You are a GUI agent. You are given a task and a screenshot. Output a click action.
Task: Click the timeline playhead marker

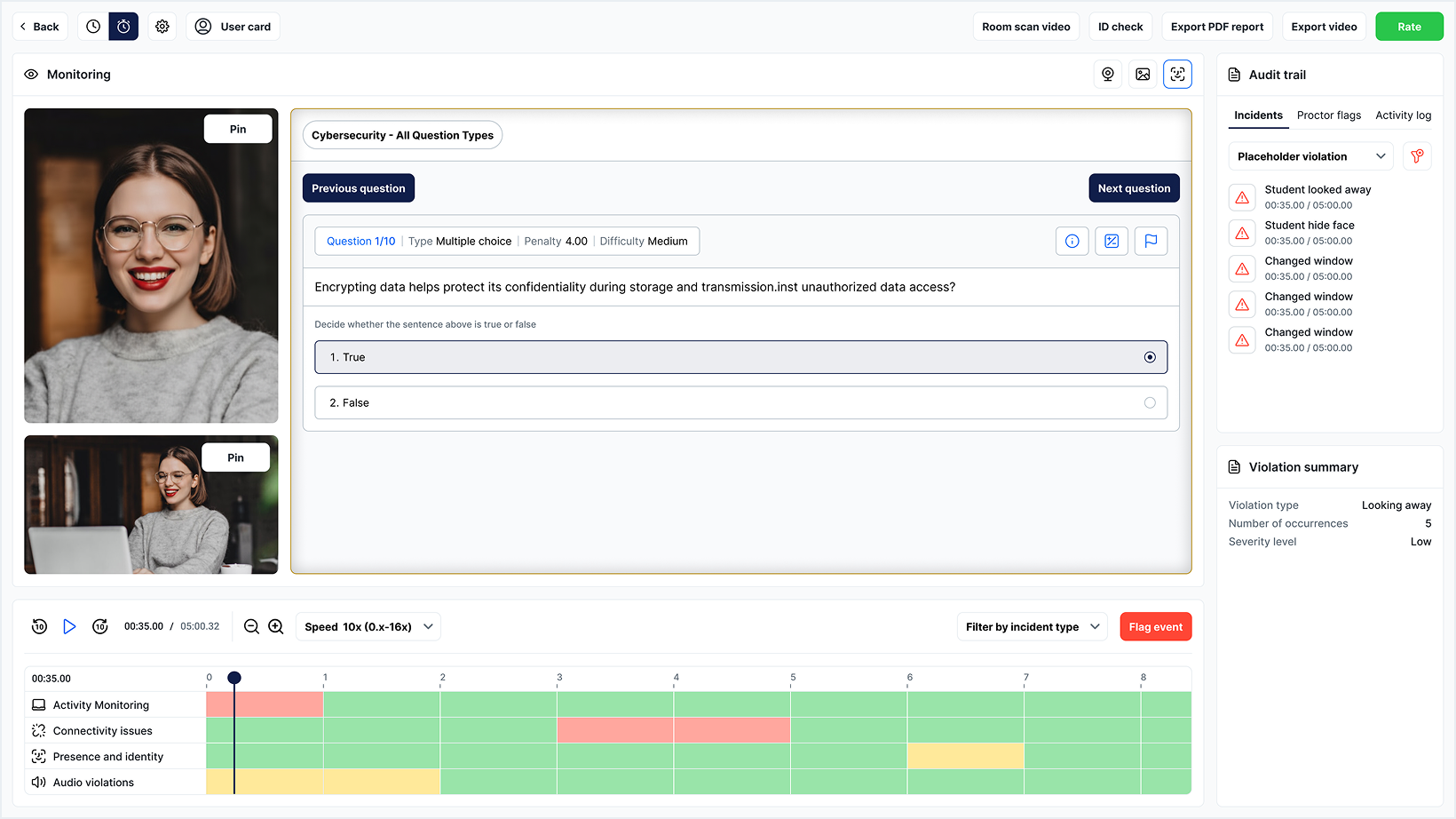coord(234,678)
